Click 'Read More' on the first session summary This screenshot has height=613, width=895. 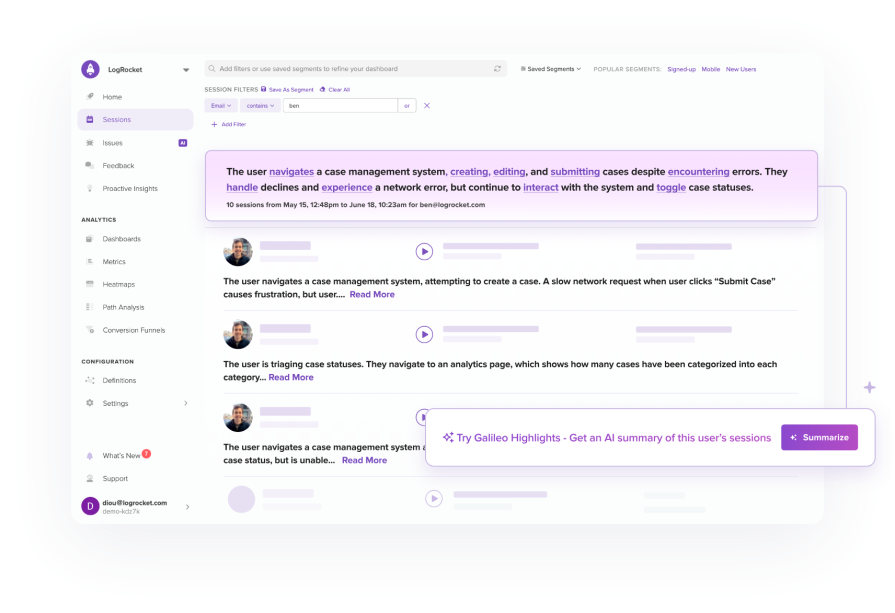coord(371,294)
